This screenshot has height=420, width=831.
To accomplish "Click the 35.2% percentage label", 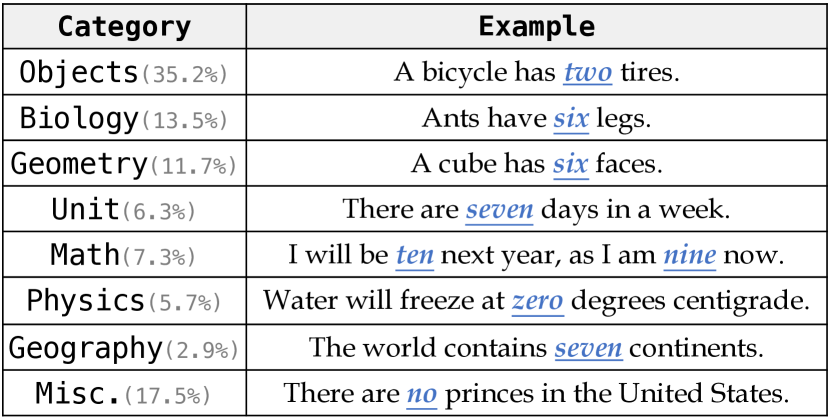I will pyautogui.click(x=184, y=75).
